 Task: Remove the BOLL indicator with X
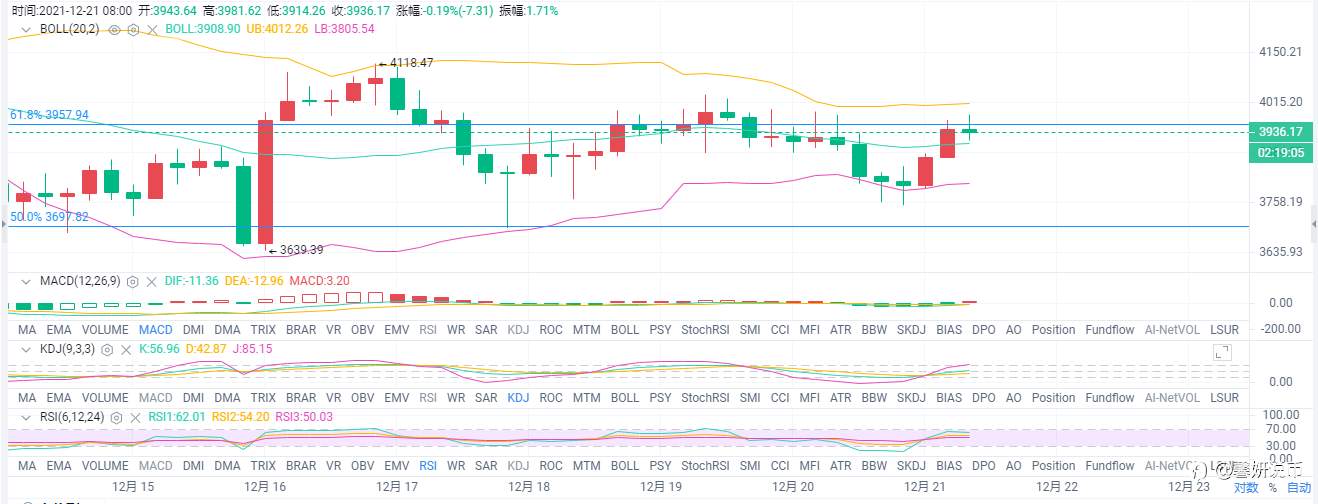pyautogui.click(x=152, y=30)
